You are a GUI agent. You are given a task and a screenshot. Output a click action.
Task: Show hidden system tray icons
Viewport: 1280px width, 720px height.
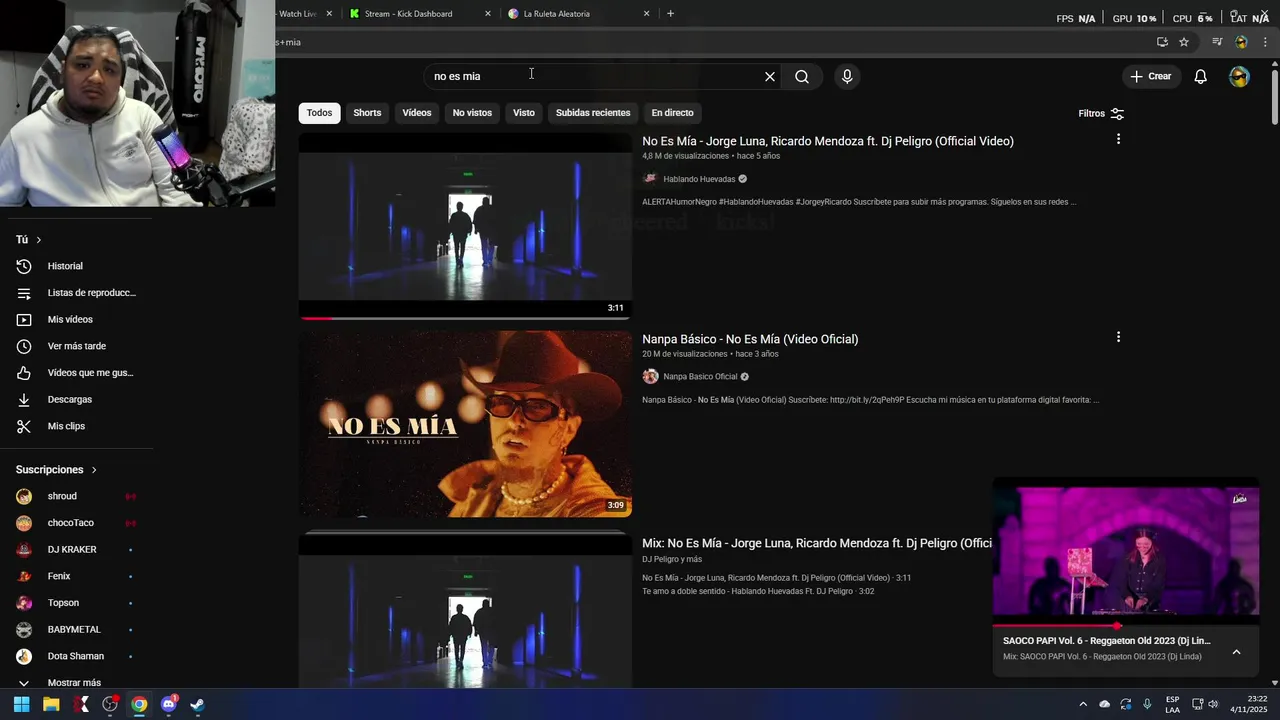1082,704
